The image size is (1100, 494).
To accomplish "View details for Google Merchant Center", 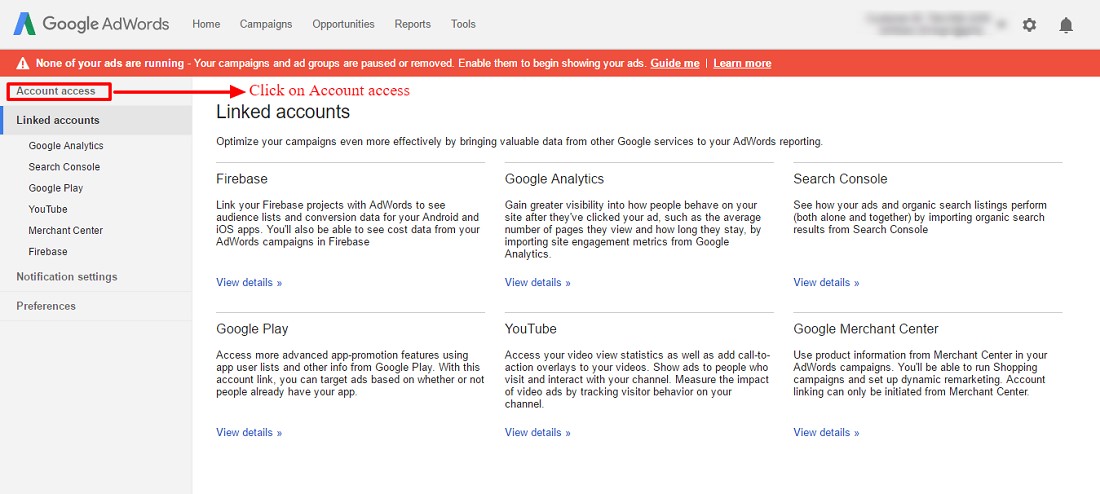I will pos(826,432).
